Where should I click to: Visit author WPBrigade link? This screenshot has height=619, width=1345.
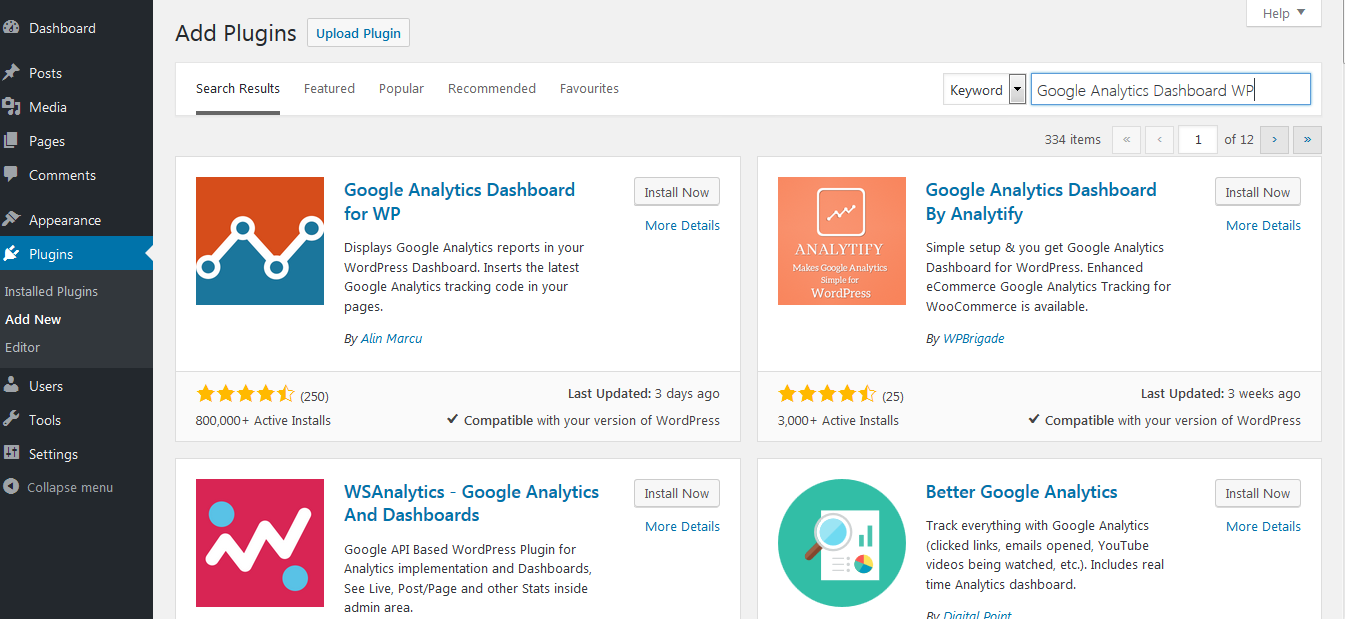(973, 338)
